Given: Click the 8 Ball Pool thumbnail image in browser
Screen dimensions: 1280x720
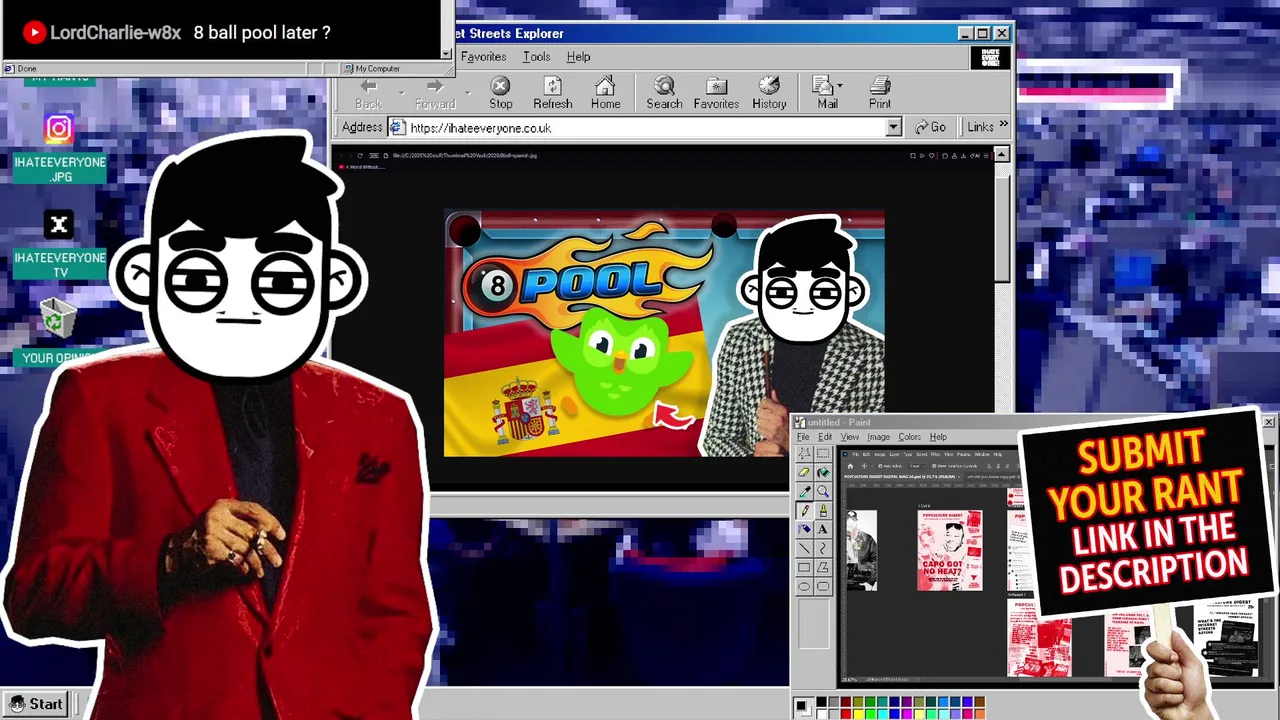Looking at the screenshot, I should tap(664, 334).
